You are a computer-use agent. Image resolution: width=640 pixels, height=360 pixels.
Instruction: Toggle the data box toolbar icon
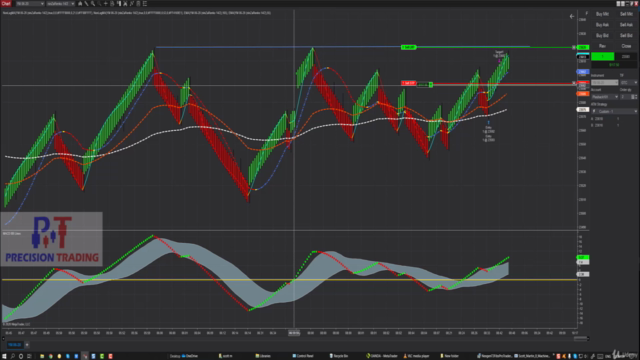[x=112, y=4]
